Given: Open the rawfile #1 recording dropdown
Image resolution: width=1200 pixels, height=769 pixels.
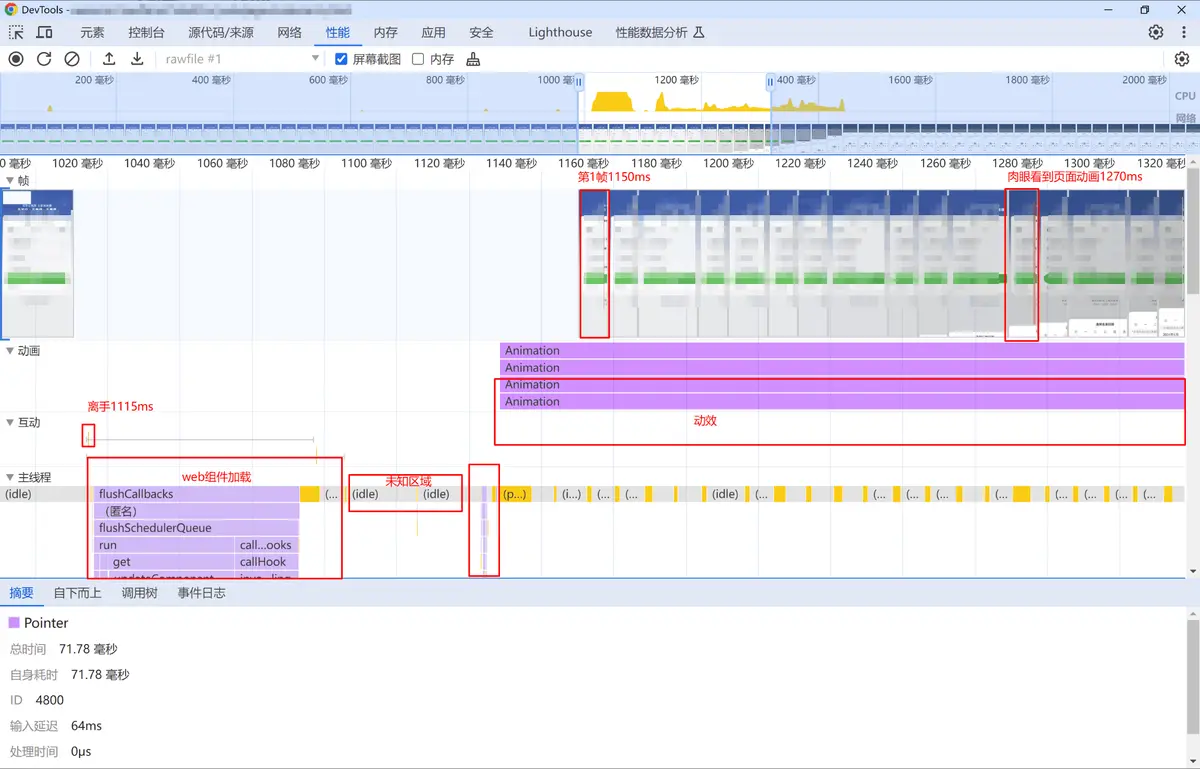Looking at the screenshot, I should pos(241,59).
